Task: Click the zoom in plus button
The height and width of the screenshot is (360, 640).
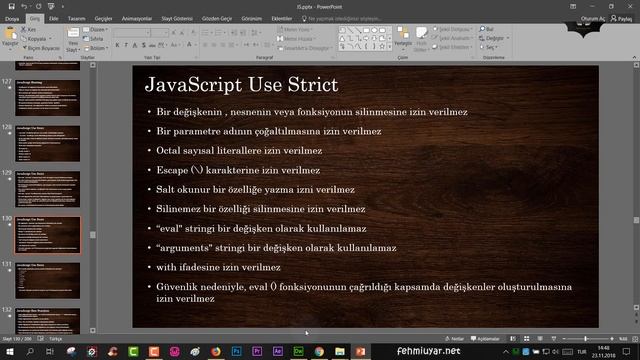Action: (612, 339)
